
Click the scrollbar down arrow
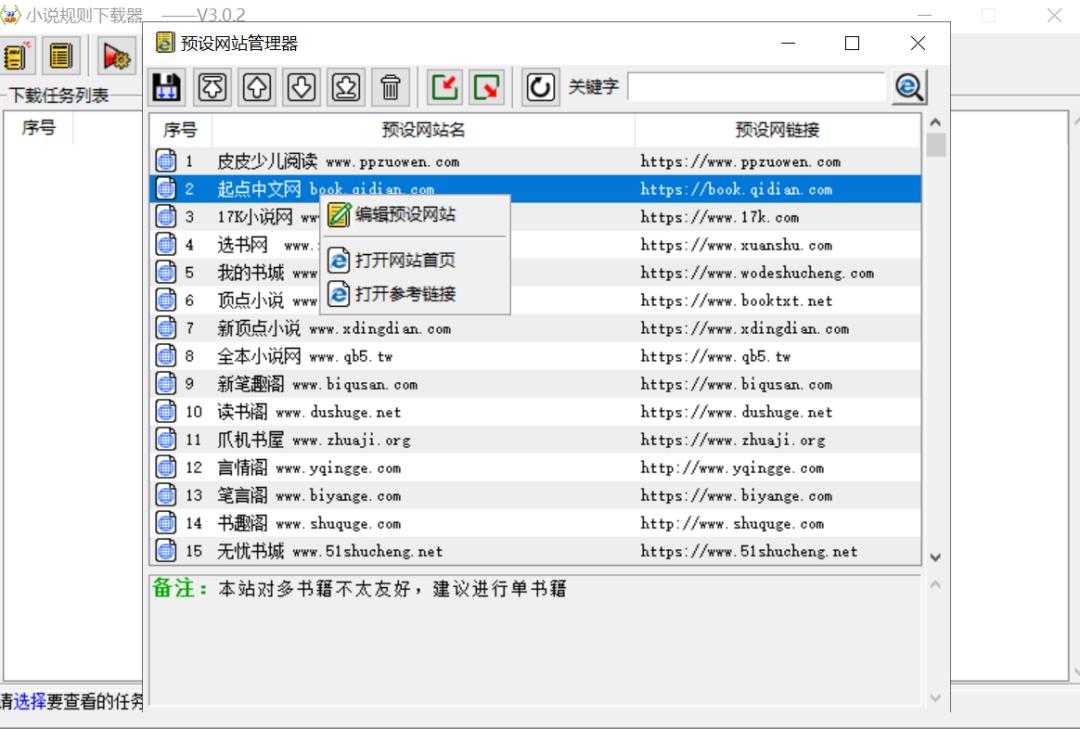pyautogui.click(x=936, y=557)
